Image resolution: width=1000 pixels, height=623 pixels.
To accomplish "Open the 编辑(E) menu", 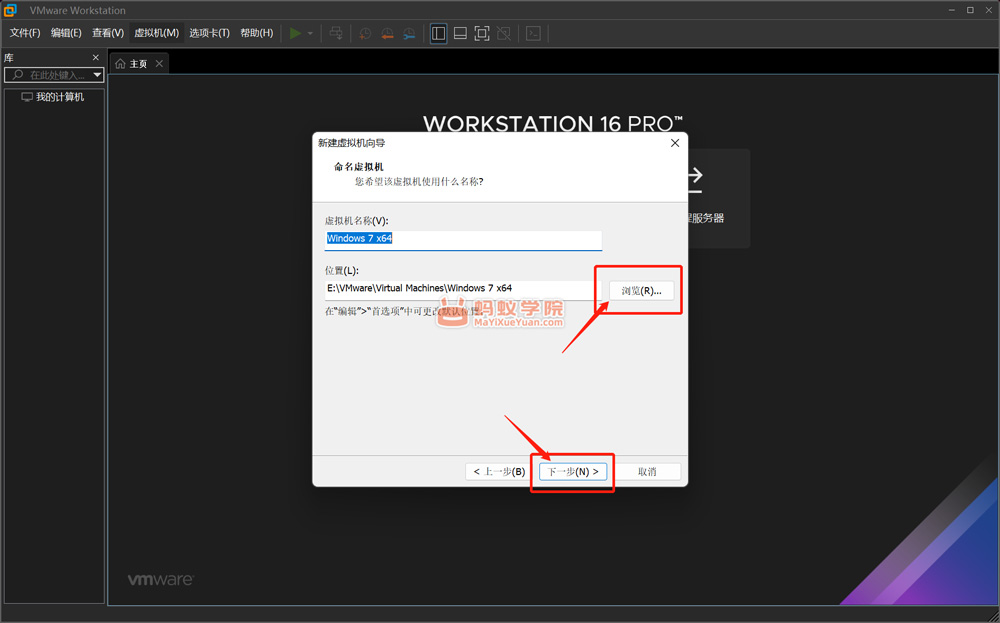I will pos(66,33).
